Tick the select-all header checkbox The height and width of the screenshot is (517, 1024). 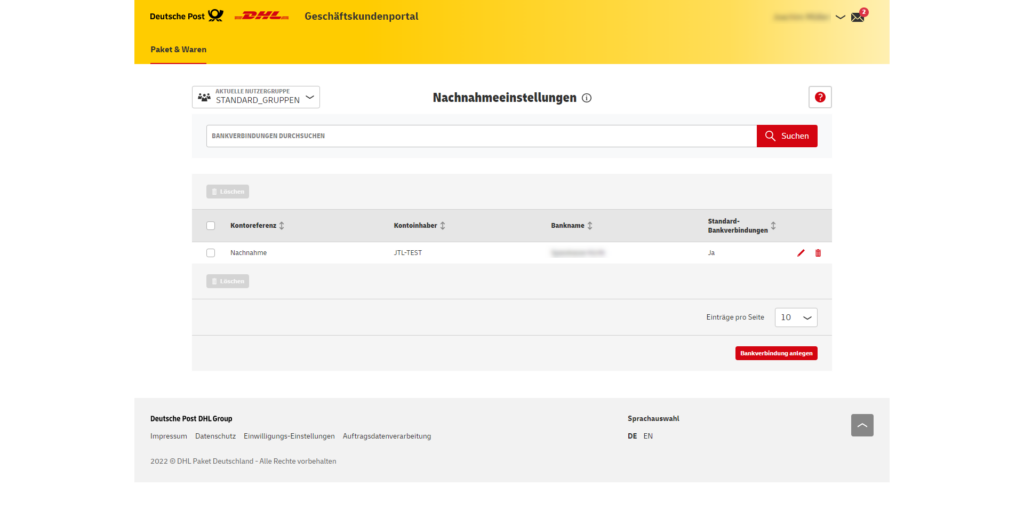[210, 226]
